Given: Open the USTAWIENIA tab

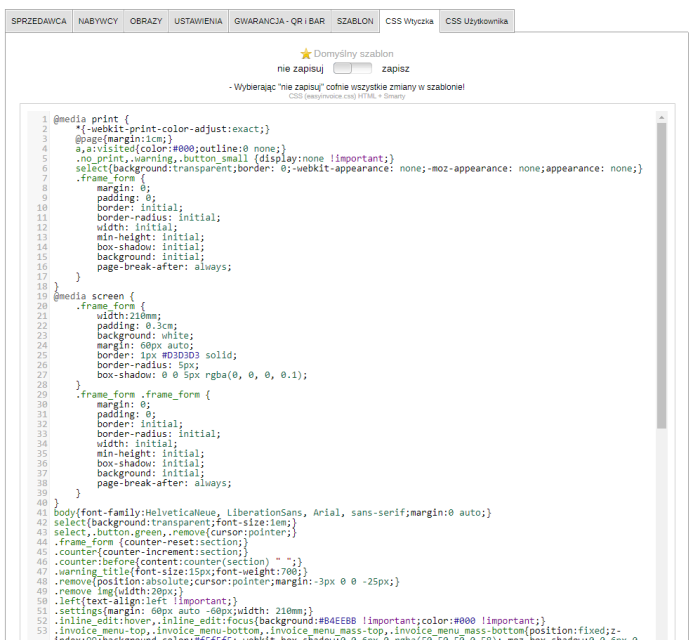Looking at the screenshot, I should 198,21.
